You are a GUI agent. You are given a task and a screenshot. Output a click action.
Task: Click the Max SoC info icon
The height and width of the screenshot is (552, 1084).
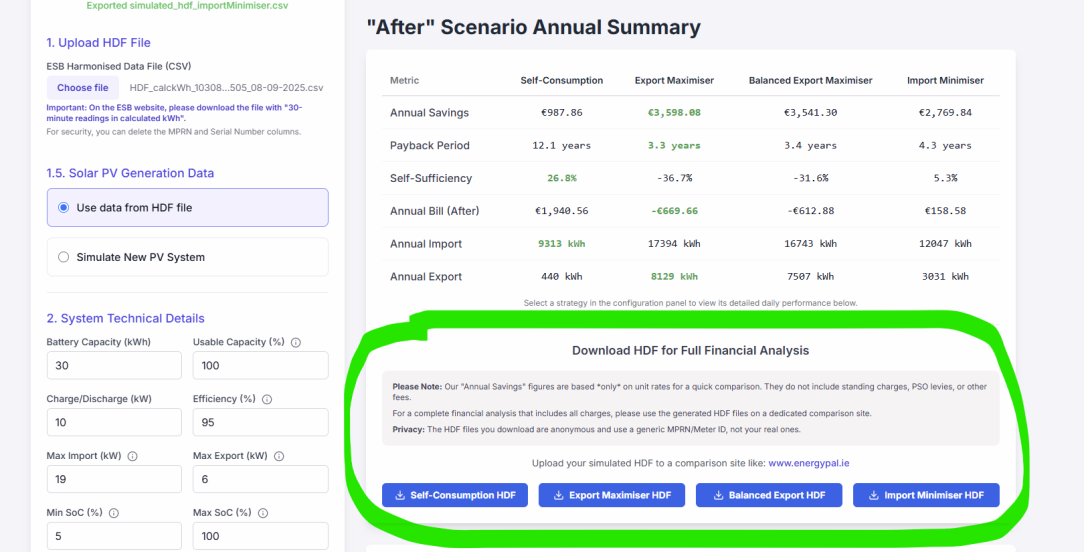tap(261, 513)
